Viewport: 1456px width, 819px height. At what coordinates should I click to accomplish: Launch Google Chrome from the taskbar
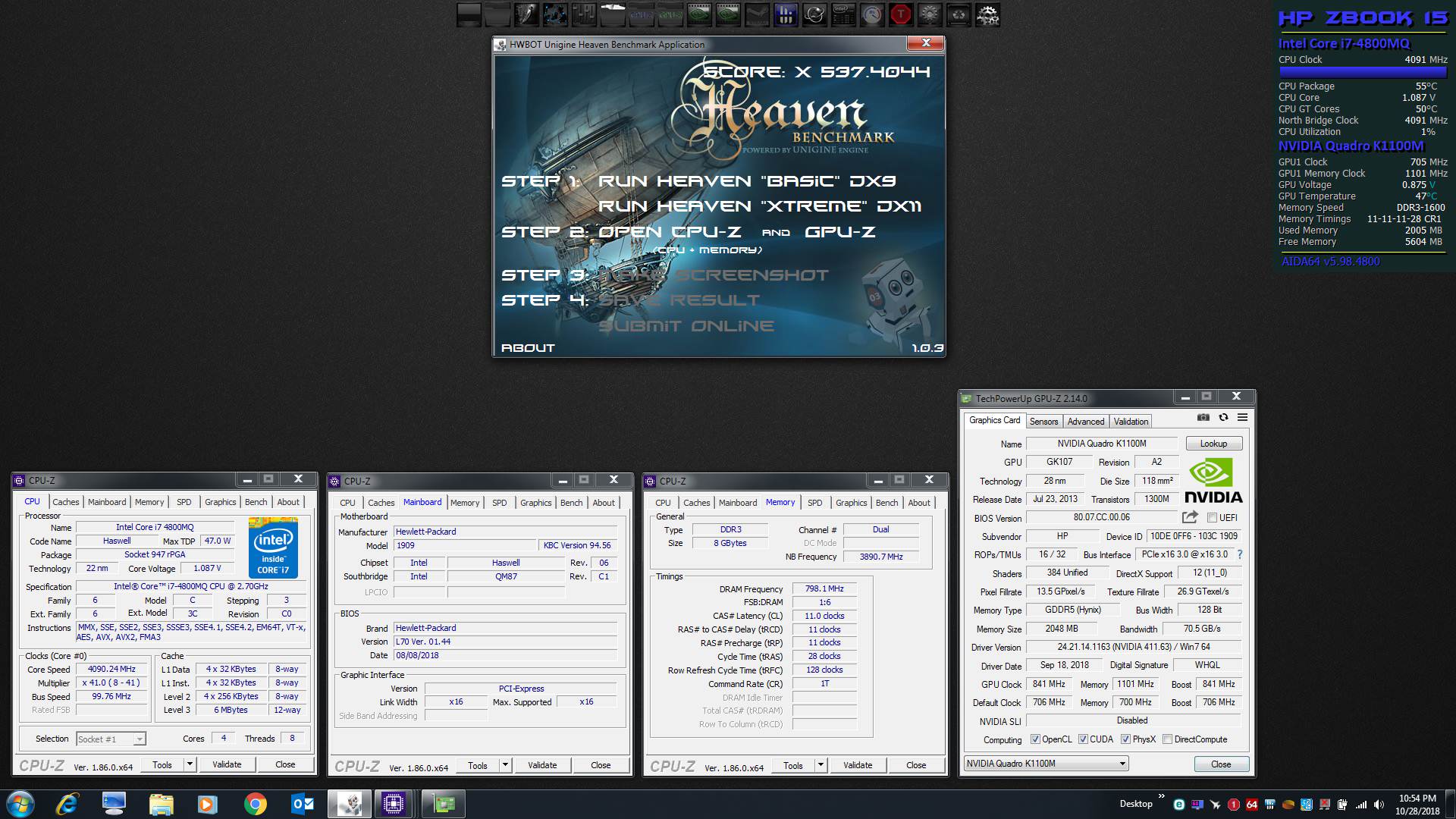click(256, 804)
